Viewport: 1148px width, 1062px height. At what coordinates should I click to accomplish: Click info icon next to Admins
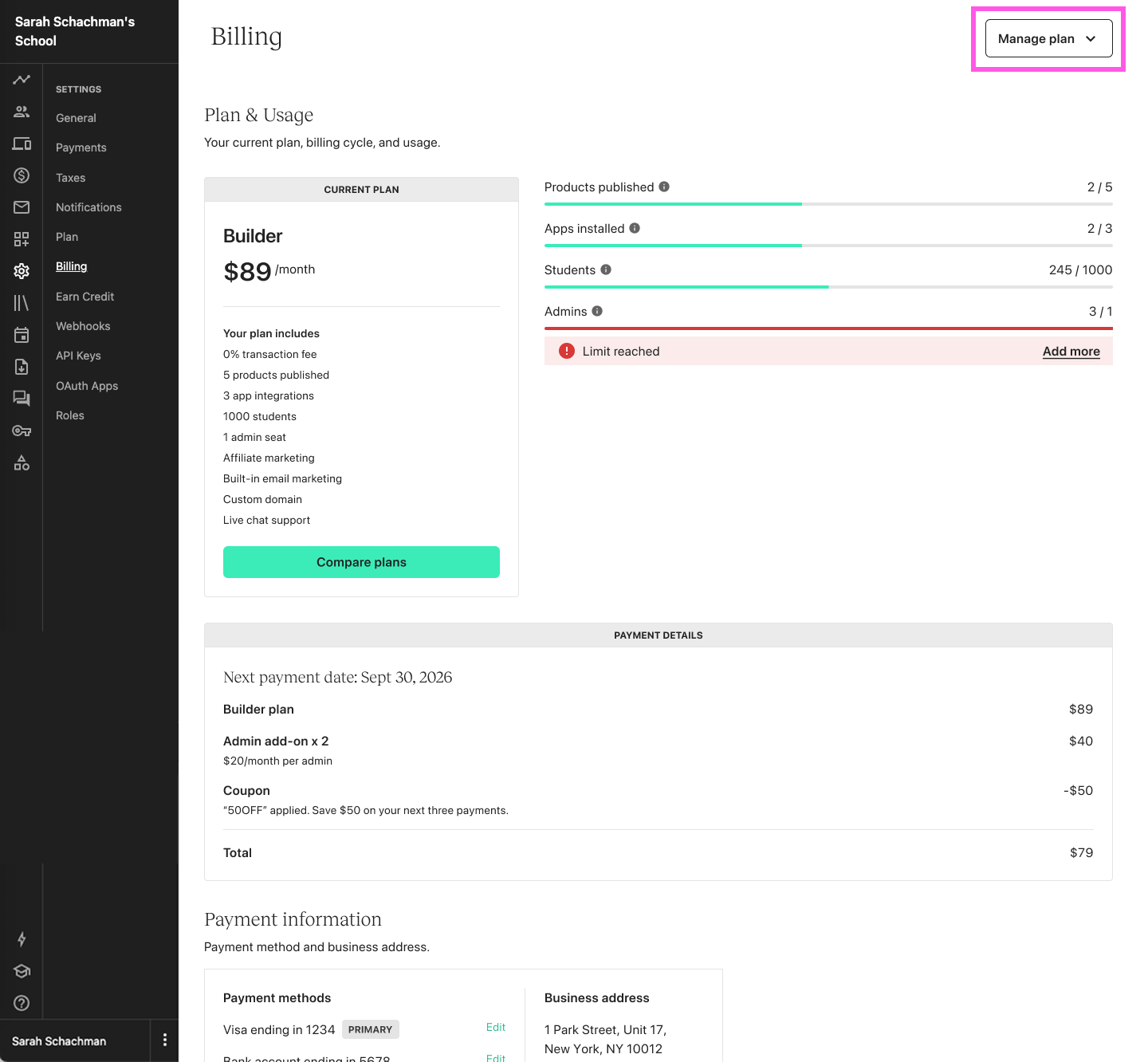pyautogui.click(x=597, y=311)
